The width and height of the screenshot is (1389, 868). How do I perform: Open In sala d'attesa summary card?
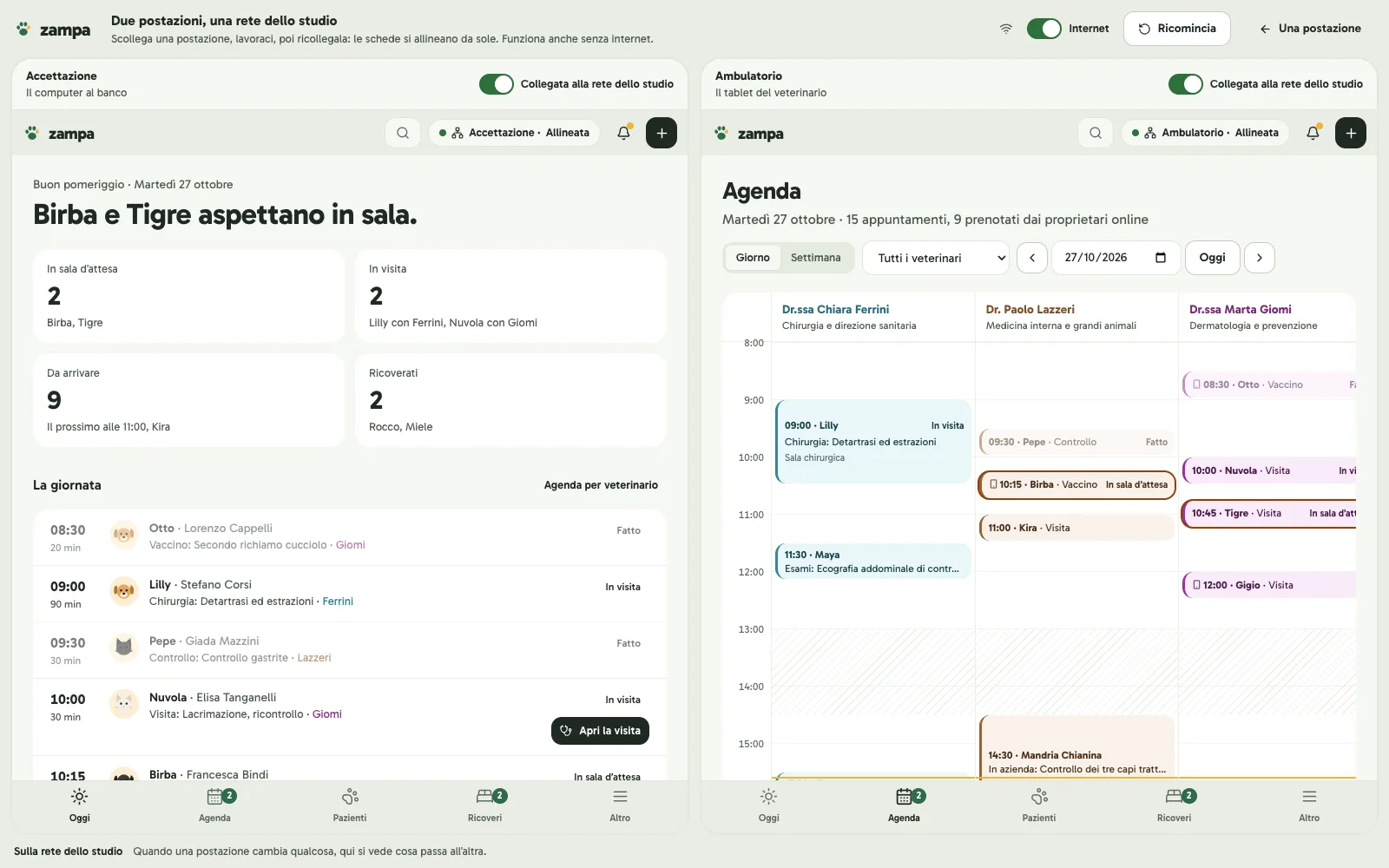point(189,296)
